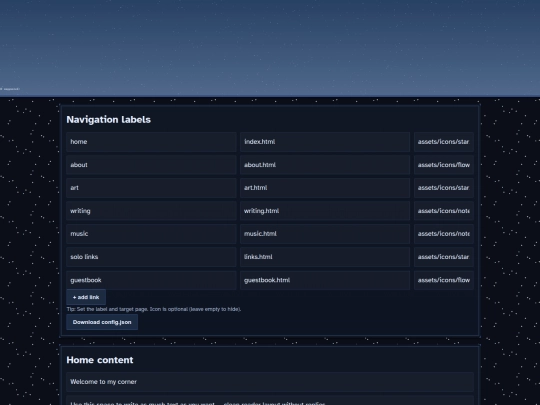Screen dimensions: 540x405
Task: Click the 'Home content' heading
Action: (100, 360)
